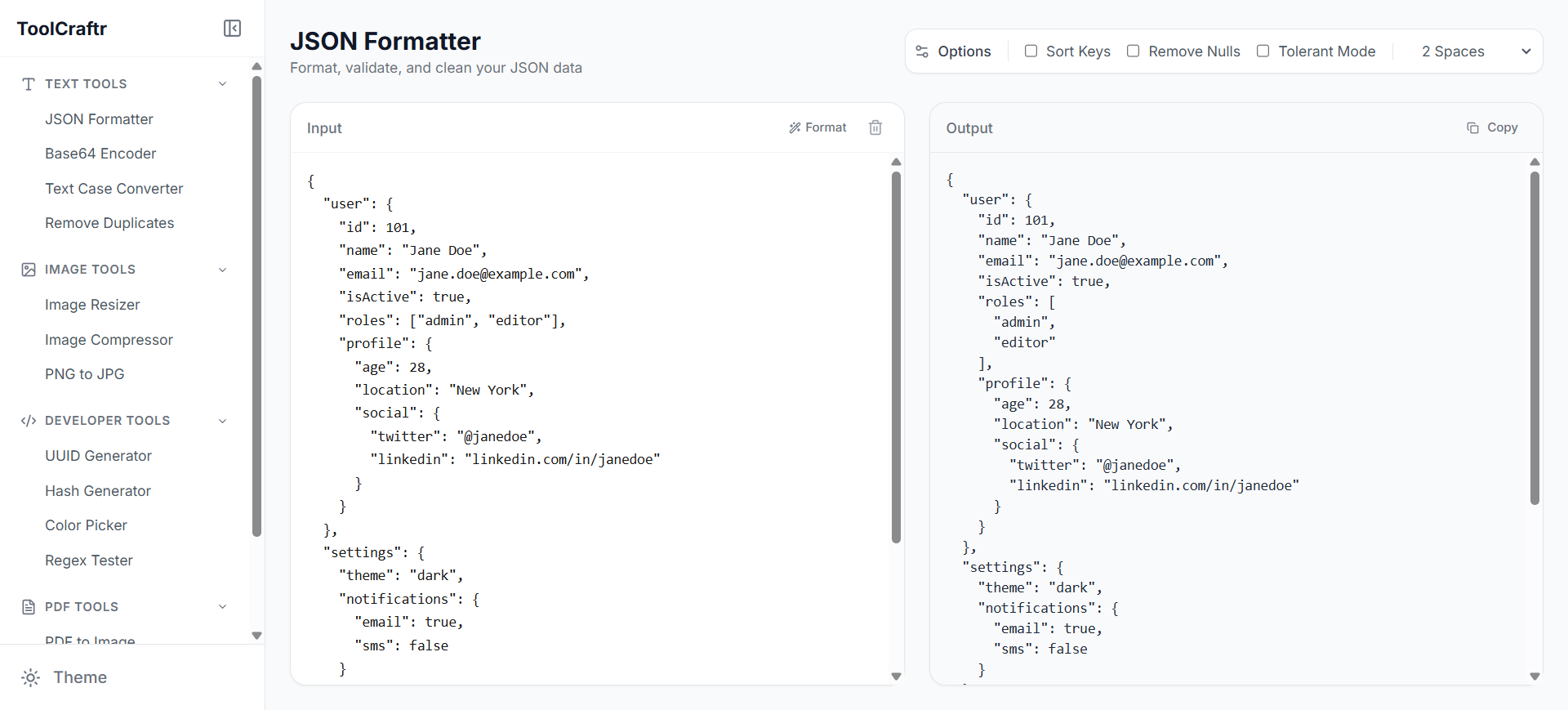Image resolution: width=1568 pixels, height=710 pixels.
Task: Open Image Compressor tool
Action: [109, 340]
